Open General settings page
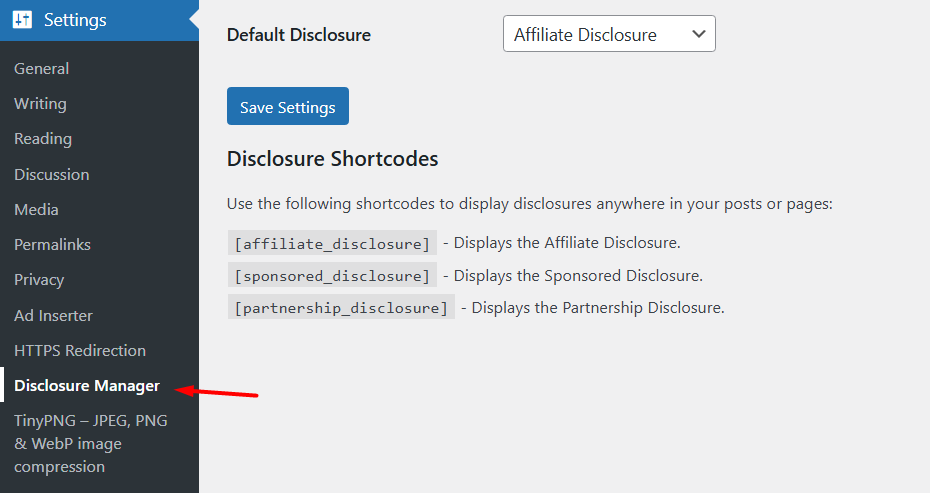 tap(42, 69)
